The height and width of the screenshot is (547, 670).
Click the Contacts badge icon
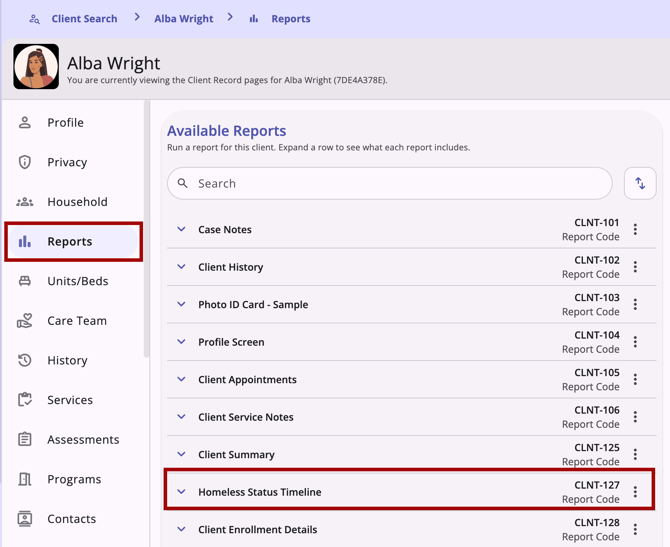tap(25, 519)
